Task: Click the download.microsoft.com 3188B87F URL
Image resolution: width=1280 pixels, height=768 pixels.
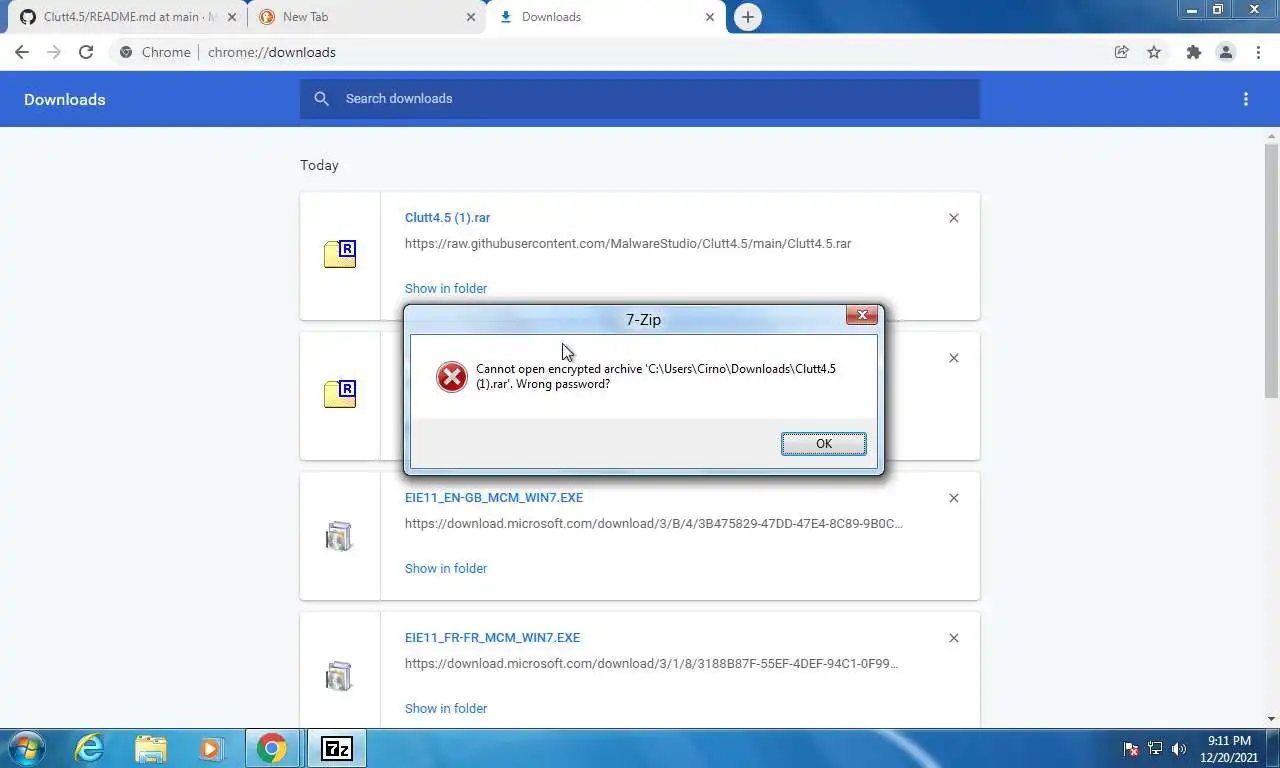Action: point(652,663)
